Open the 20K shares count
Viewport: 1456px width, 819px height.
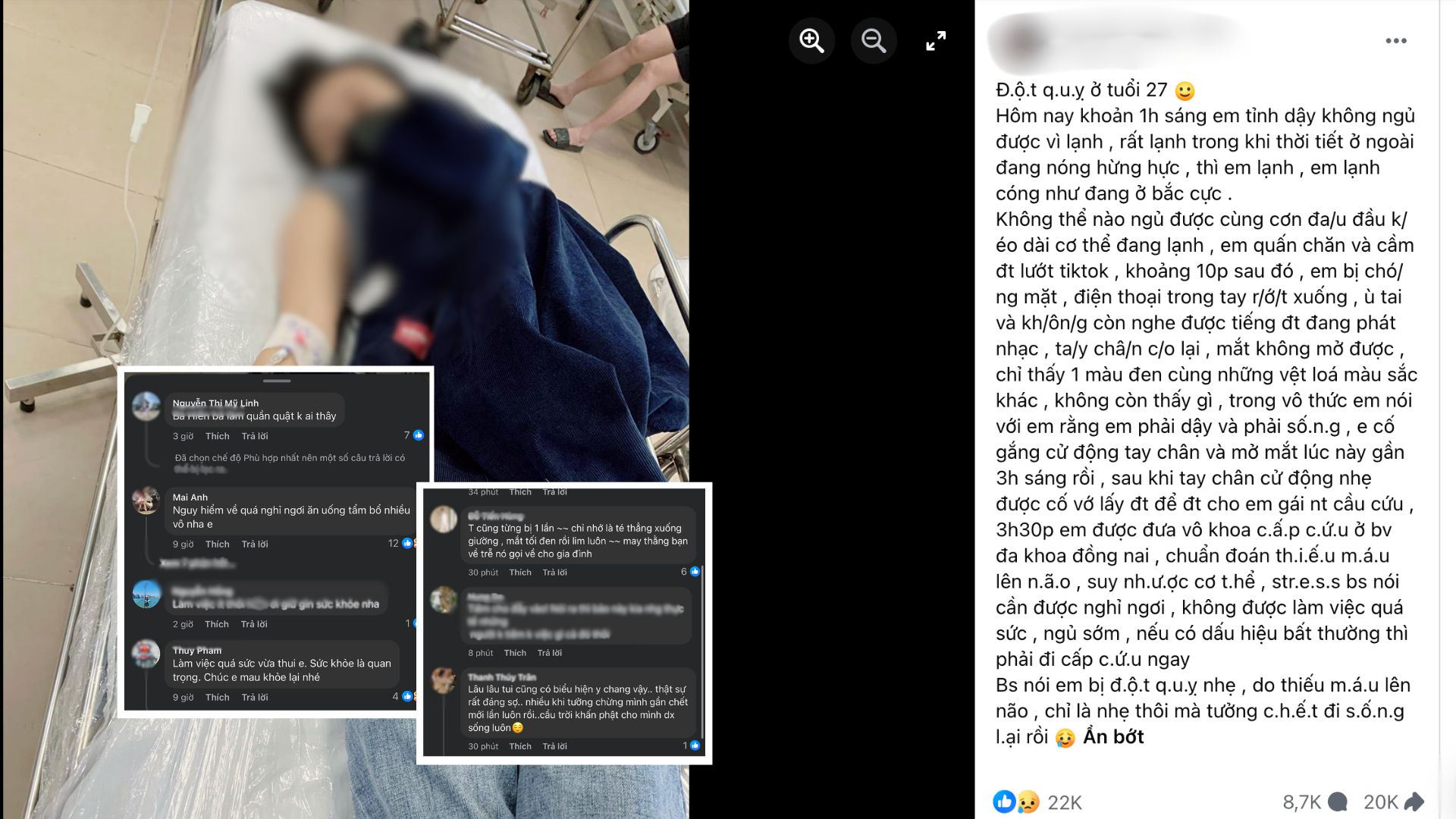pos(1394,802)
